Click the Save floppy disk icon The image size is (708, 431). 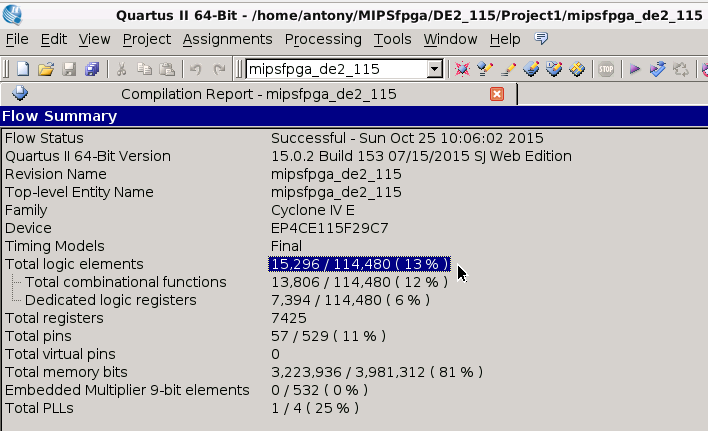pyautogui.click(x=69, y=69)
